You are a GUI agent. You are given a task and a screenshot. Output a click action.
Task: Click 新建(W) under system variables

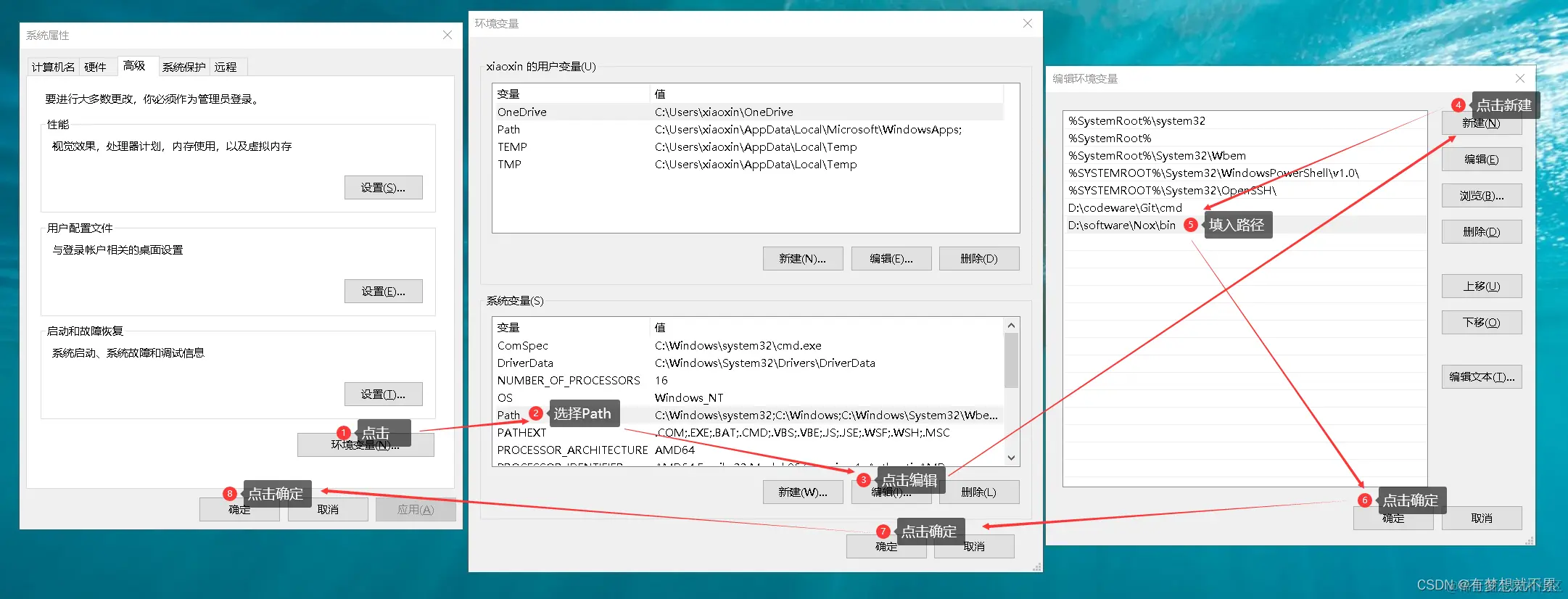pyautogui.click(x=803, y=492)
